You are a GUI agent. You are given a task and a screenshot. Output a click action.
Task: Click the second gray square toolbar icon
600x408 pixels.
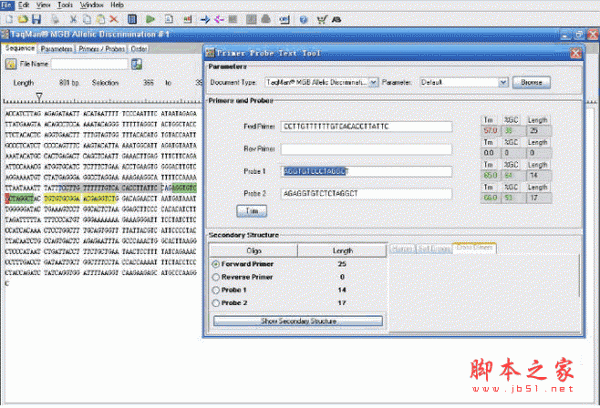(x=251, y=19)
